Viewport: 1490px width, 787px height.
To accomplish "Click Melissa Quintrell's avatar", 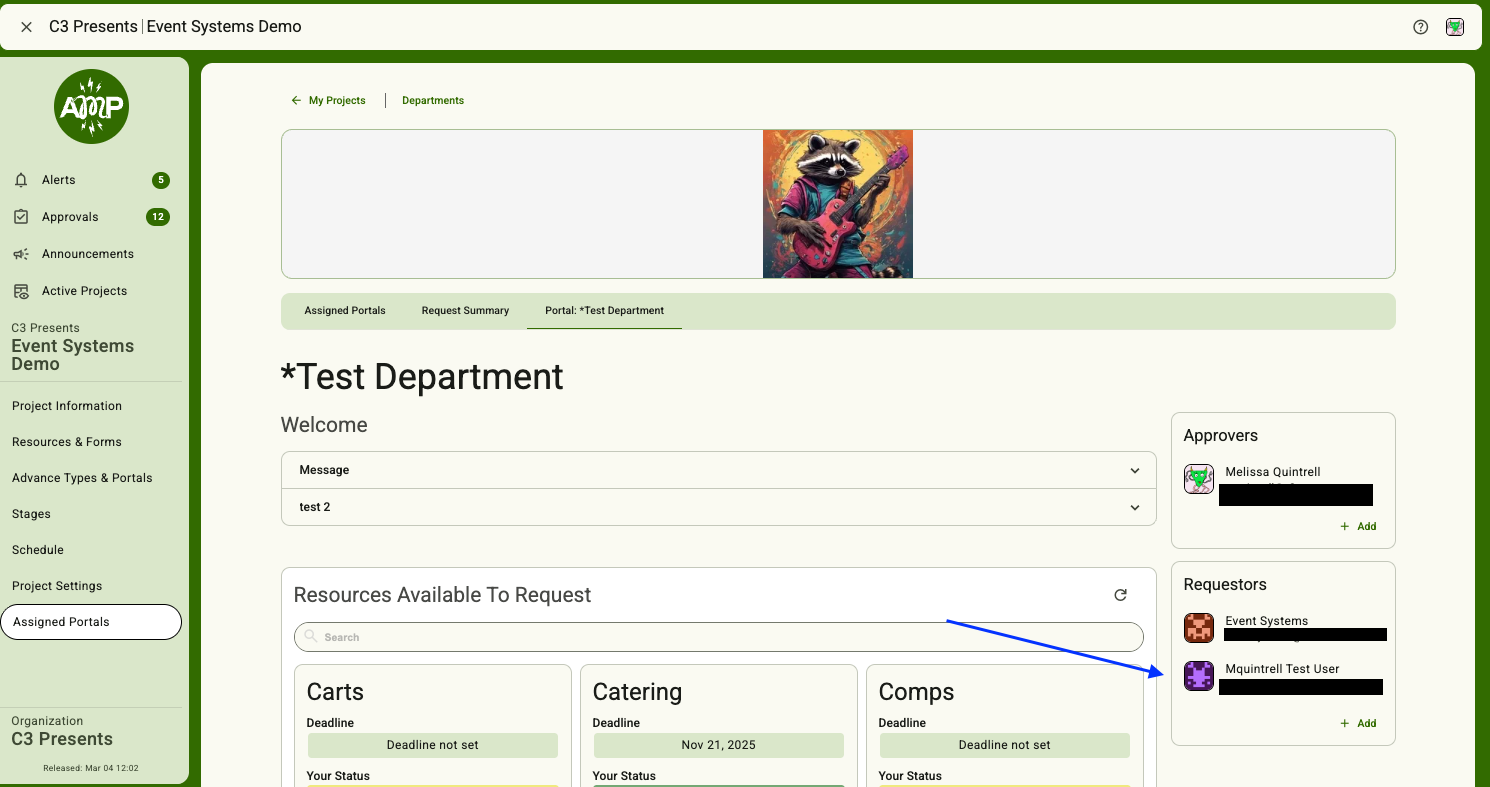I will pyautogui.click(x=1199, y=479).
